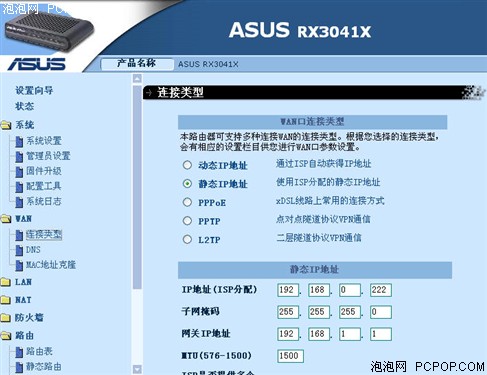Click page icon beside DNS

point(19,250)
